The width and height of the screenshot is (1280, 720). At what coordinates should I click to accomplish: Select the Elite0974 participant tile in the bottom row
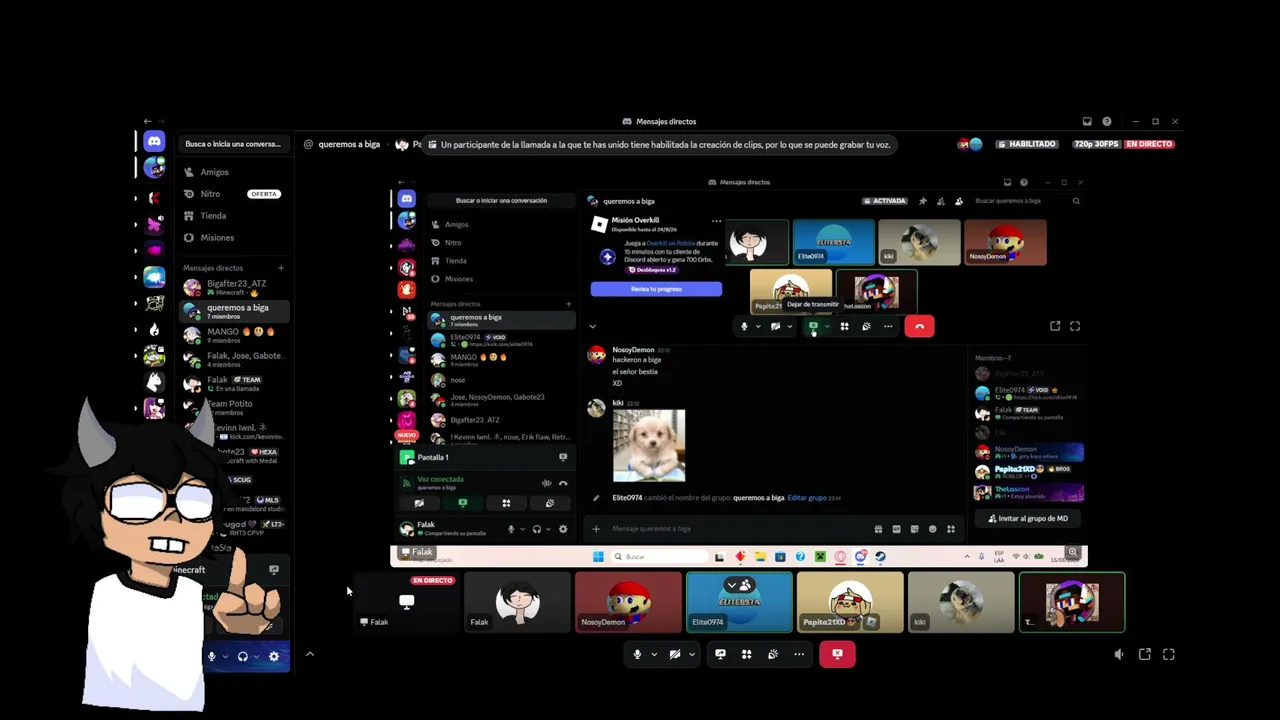739,602
